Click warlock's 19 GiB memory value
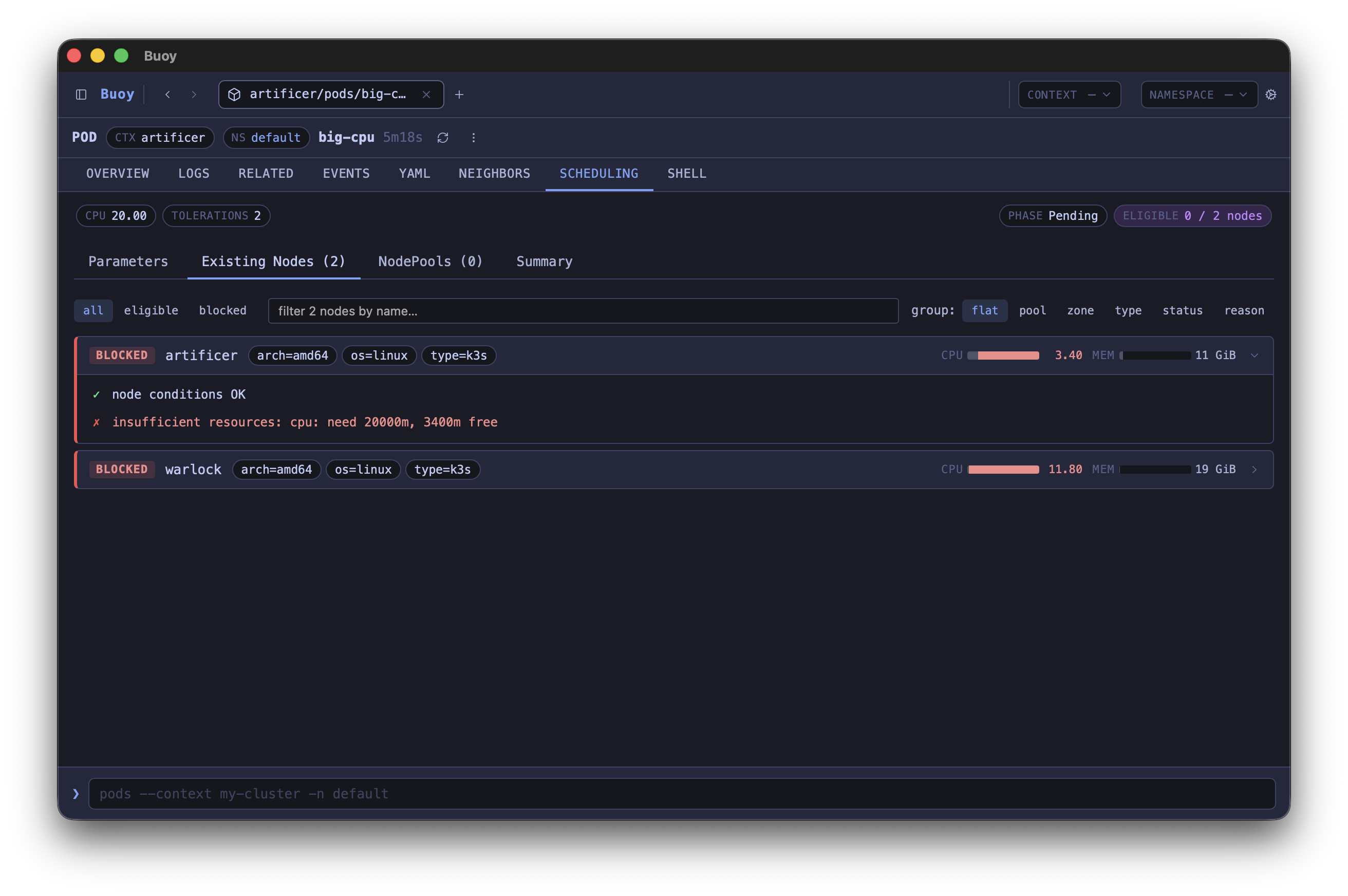Screen dimensions: 1348x896 click(1215, 469)
